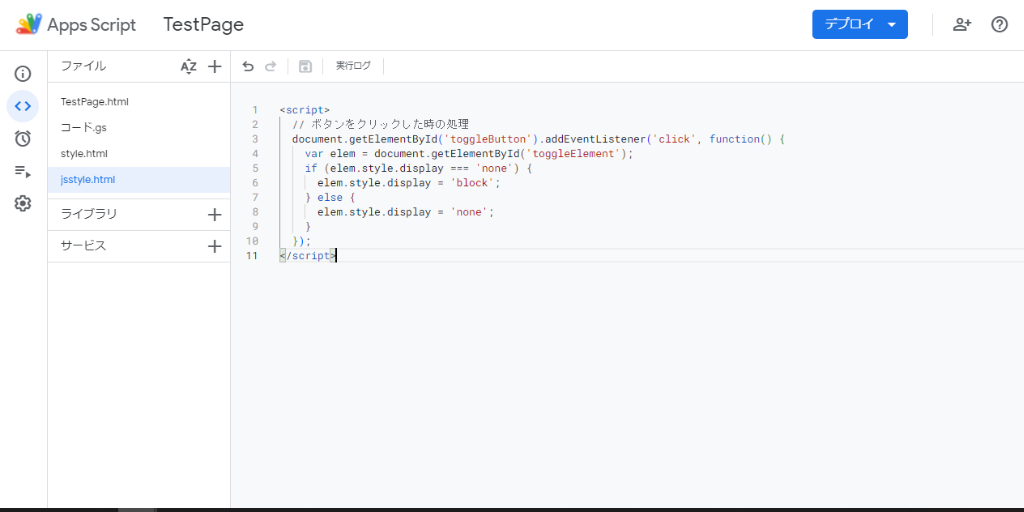Click line number 11 in gutter
The height and width of the screenshot is (512, 1024).
[x=251, y=255]
